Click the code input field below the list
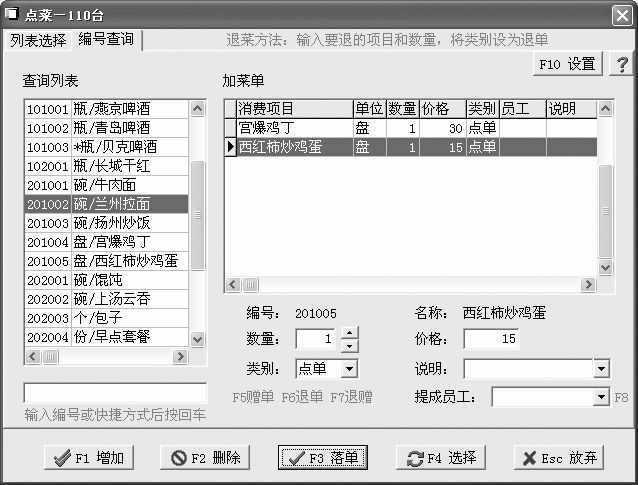This screenshot has height=485, width=638. (115, 393)
